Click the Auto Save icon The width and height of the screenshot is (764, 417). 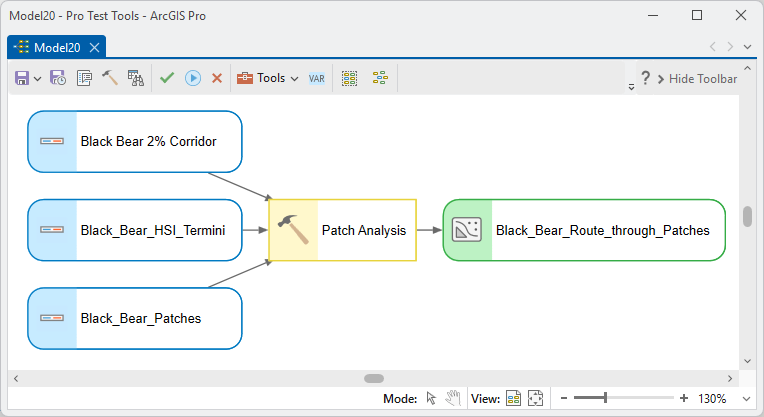coord(58,78)
